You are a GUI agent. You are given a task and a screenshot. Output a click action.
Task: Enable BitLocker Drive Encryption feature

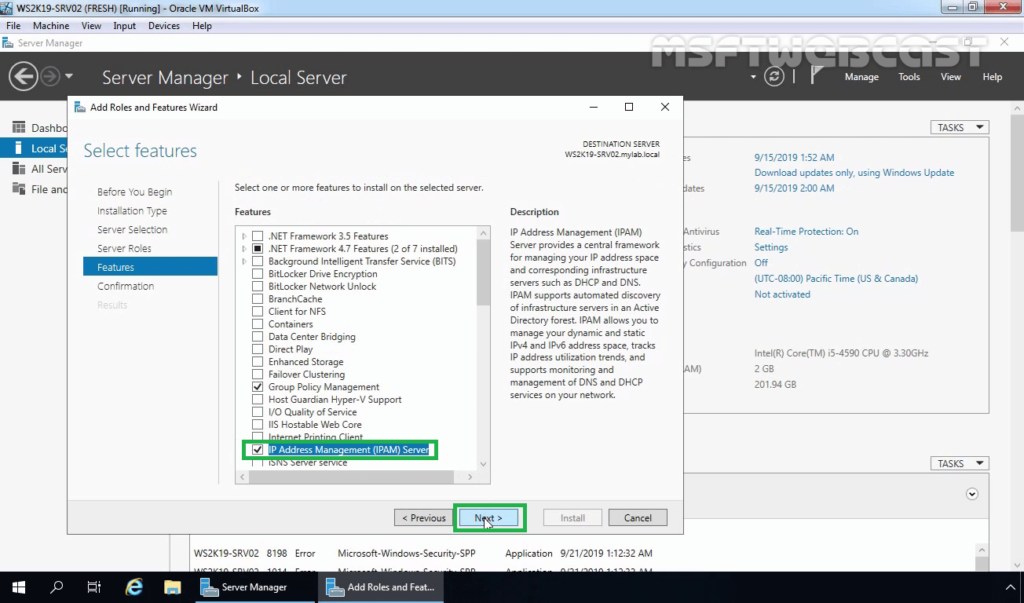pyautogui.click(x=257, y=274)
